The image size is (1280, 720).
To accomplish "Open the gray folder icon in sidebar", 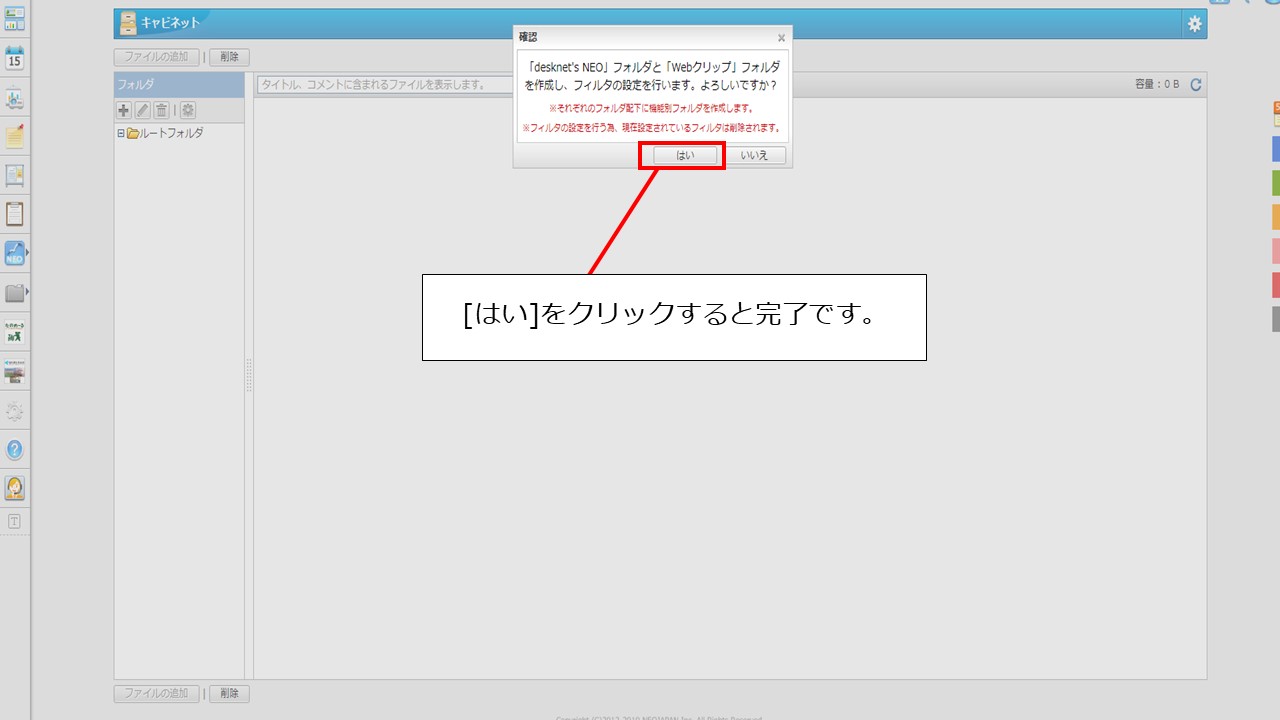I will click(x=15, y=293).
